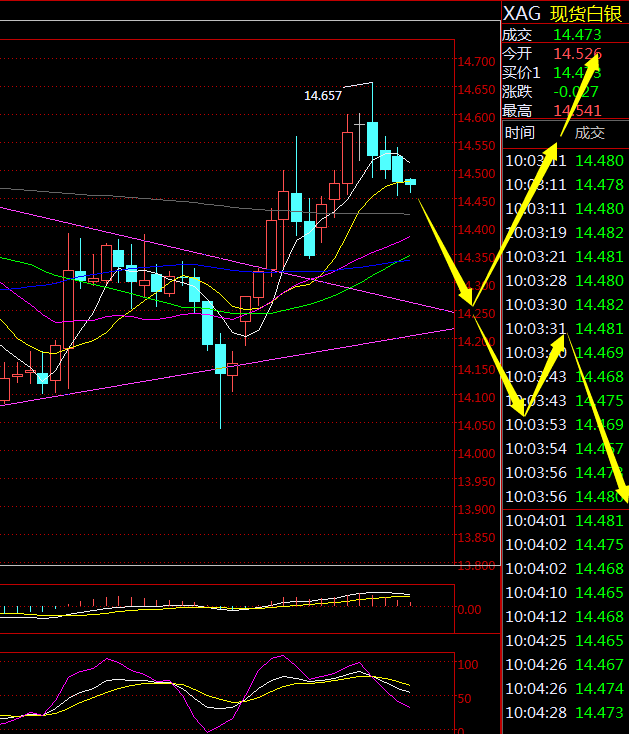Click the 13.950 price axis label
The height and width of the screenshot is (734, 629).
(x=476, y=482)
